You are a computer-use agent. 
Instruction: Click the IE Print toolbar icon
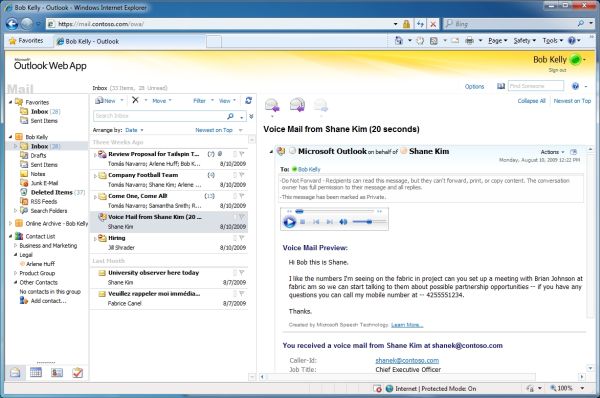click(469, 41)
